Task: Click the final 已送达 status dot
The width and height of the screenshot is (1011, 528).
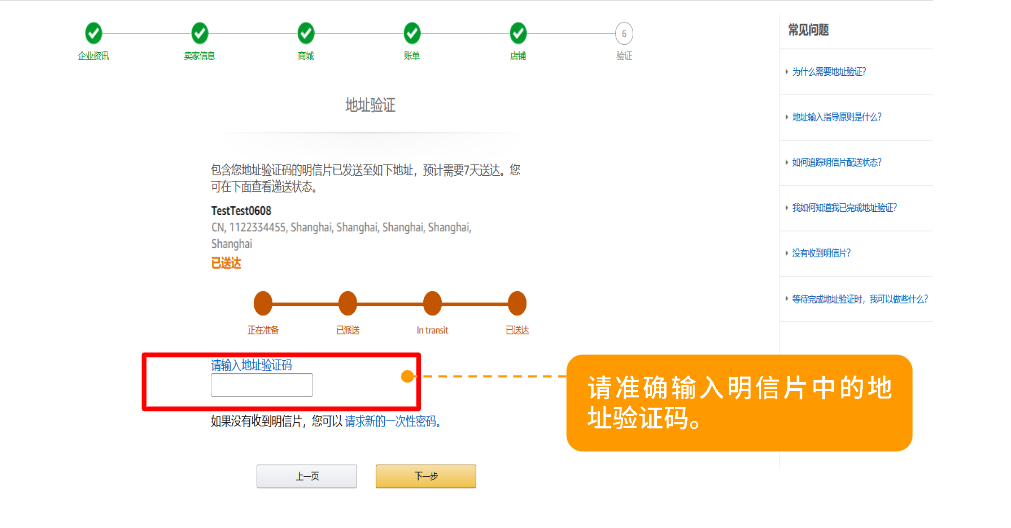Action: pyautogui.click(x=517, y=303)
